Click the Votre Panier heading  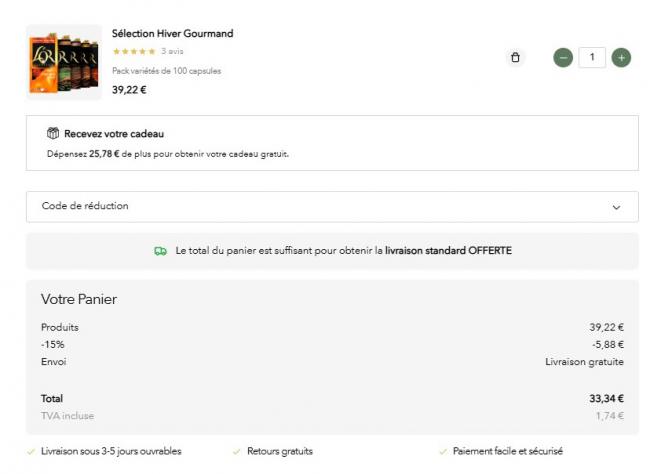(79, 299)
